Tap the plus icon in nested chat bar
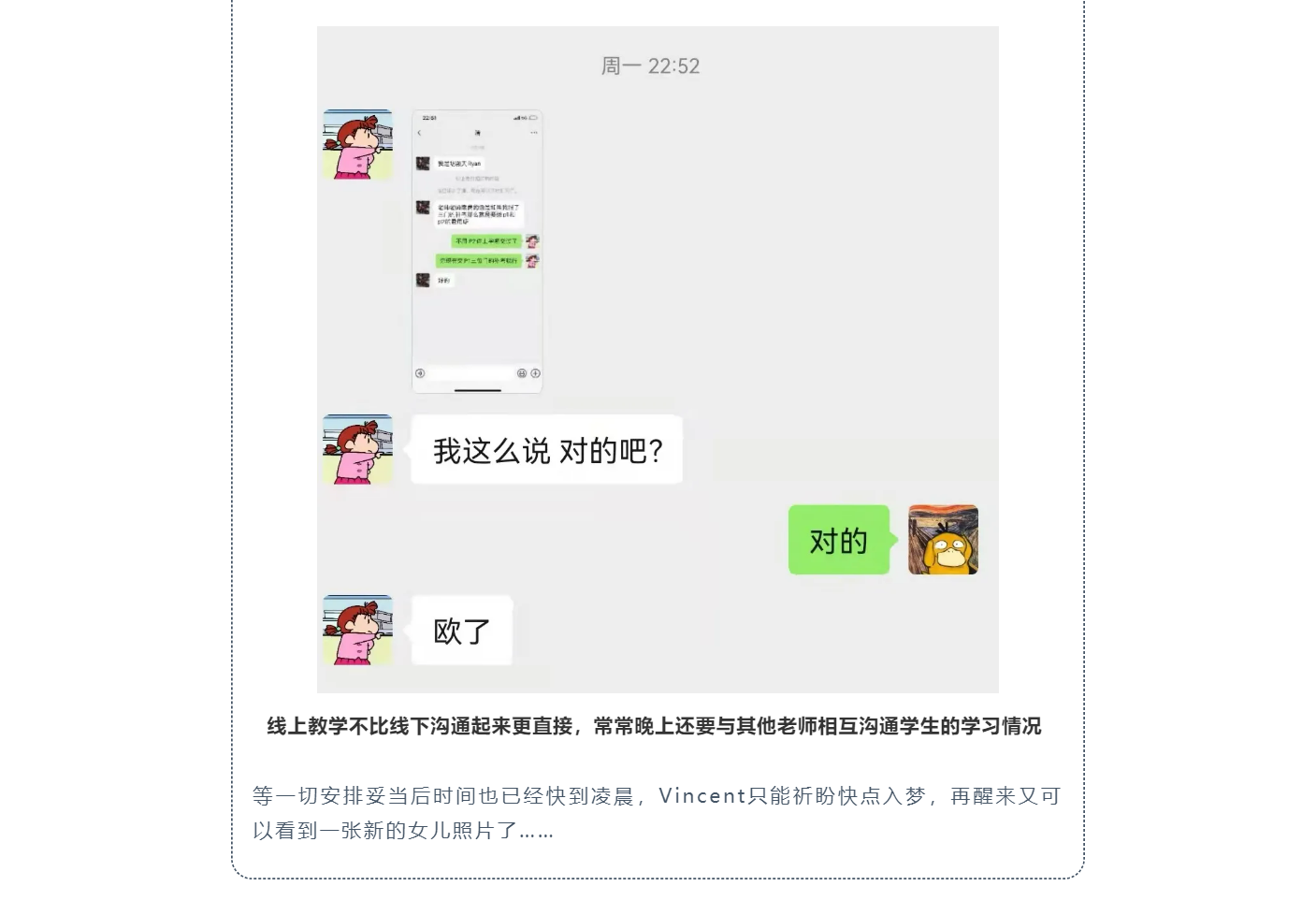 (x=535, y=373)
